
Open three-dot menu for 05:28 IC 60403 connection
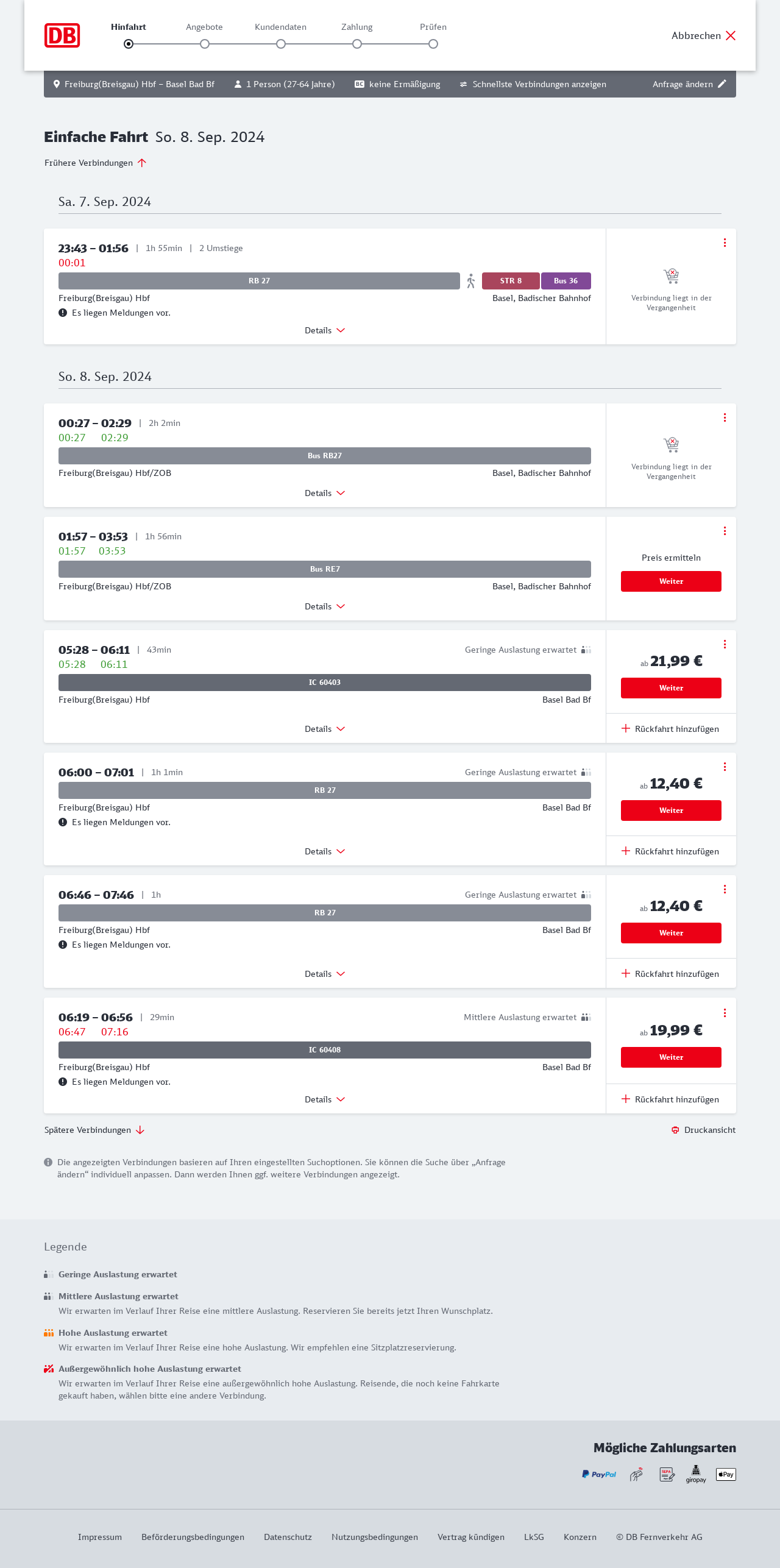click(x=725, y=644)
